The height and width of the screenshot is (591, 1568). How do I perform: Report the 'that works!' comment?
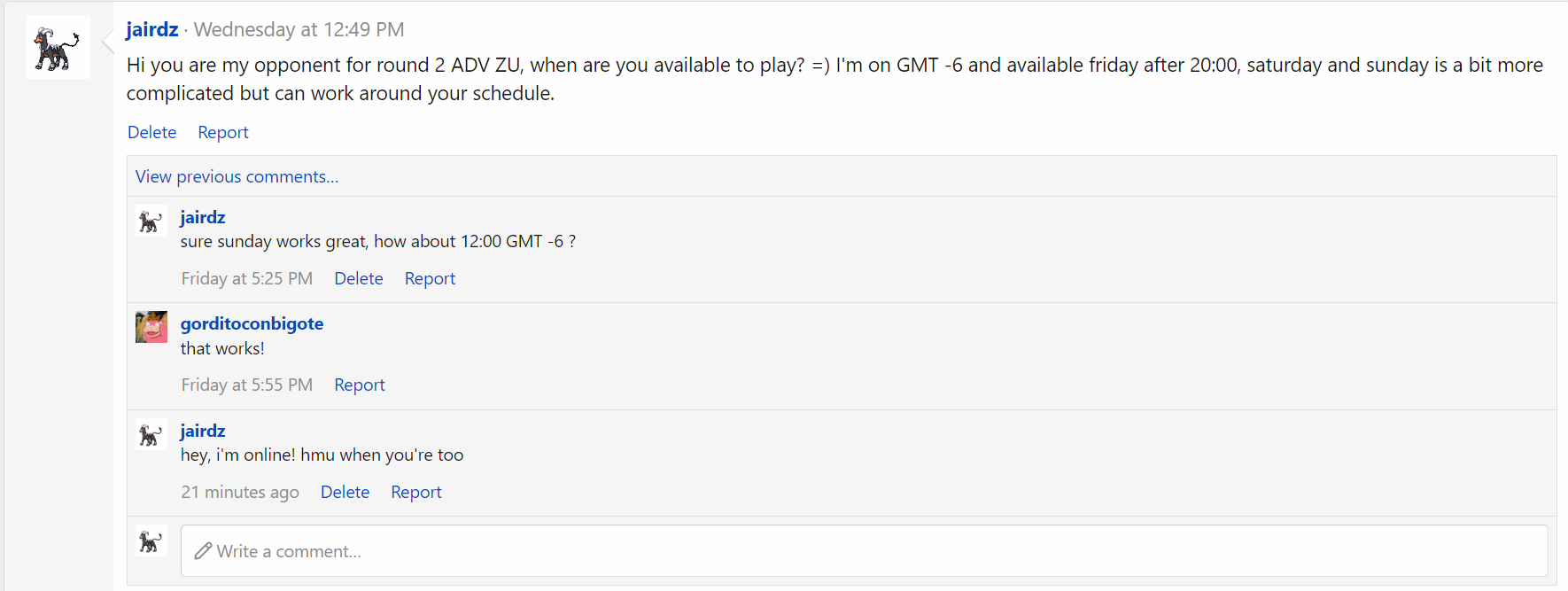coord(360,385)
